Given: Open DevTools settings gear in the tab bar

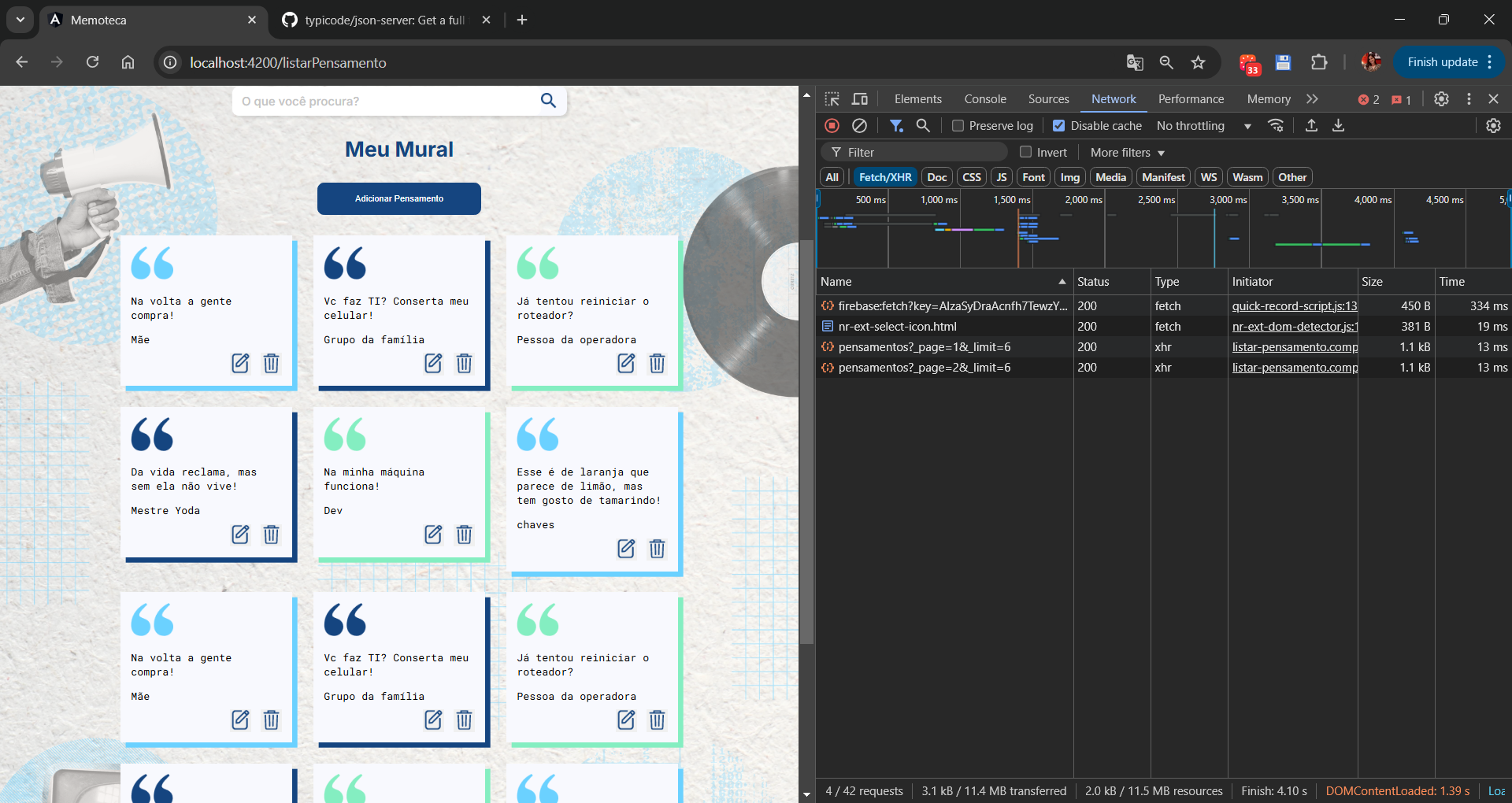Looking at the screenshot, I should (1441, 99).
